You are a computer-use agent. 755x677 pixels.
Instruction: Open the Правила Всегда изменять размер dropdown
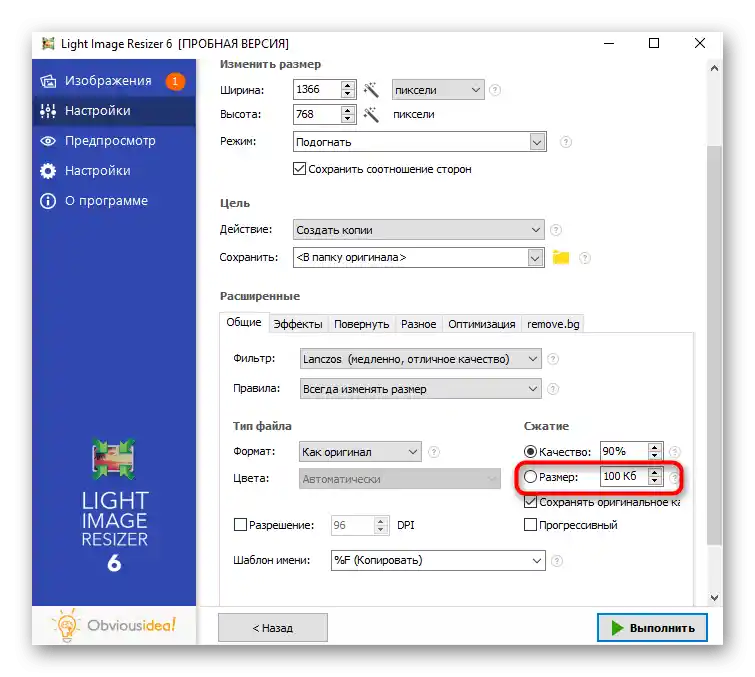click(420, 389)
